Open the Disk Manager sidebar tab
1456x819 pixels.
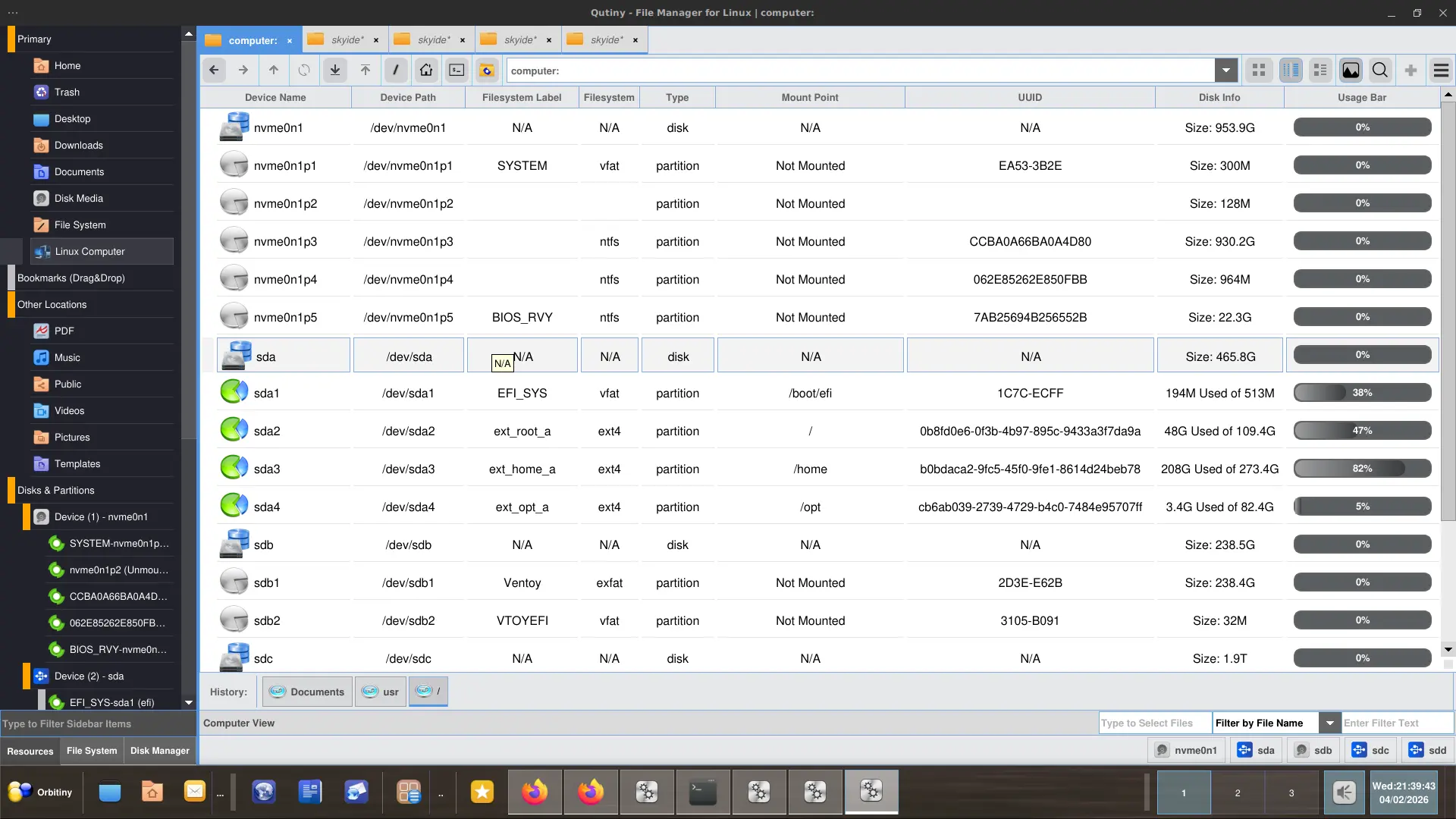point(159,751)
